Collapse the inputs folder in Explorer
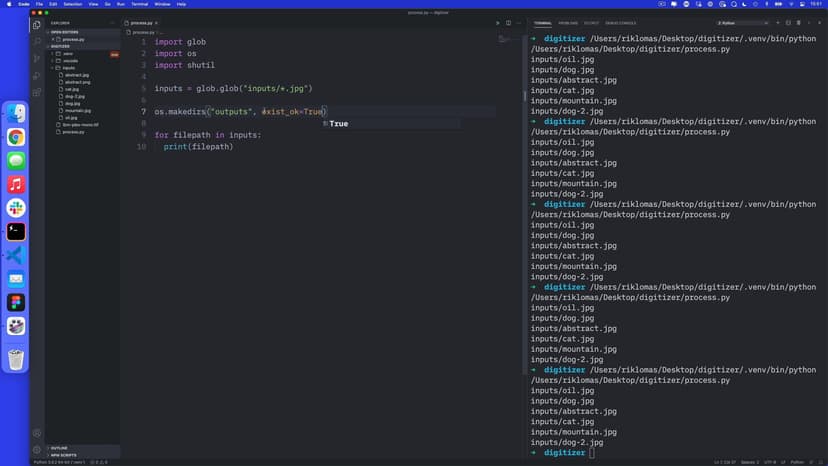The height and width of the screenshot is (466, 828). click(x=68, y=67)
